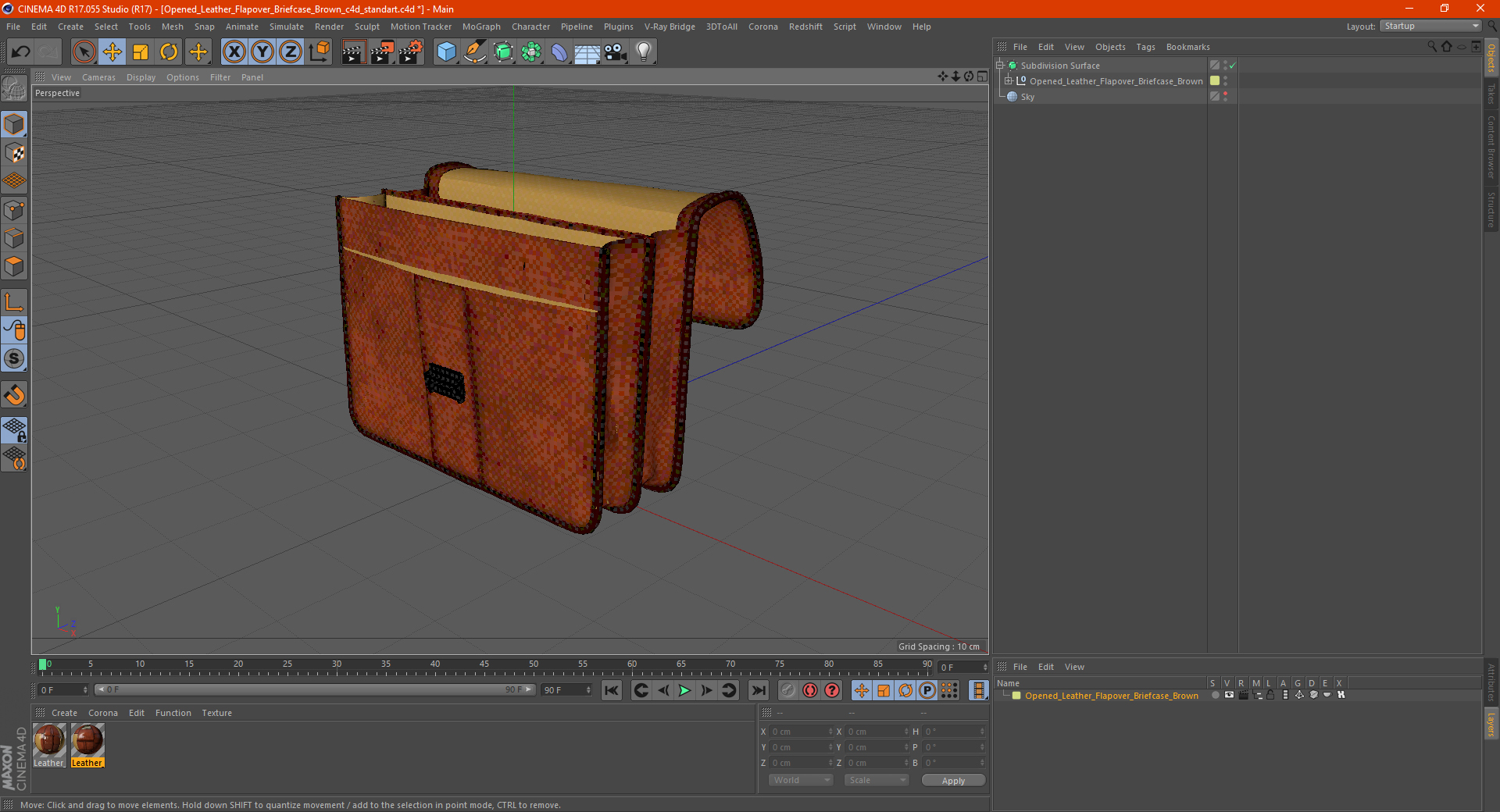The width and height of the screenshot is (1500, 812).
Task: Open the Layout Startup dropdown
Action: point(1431,27)
